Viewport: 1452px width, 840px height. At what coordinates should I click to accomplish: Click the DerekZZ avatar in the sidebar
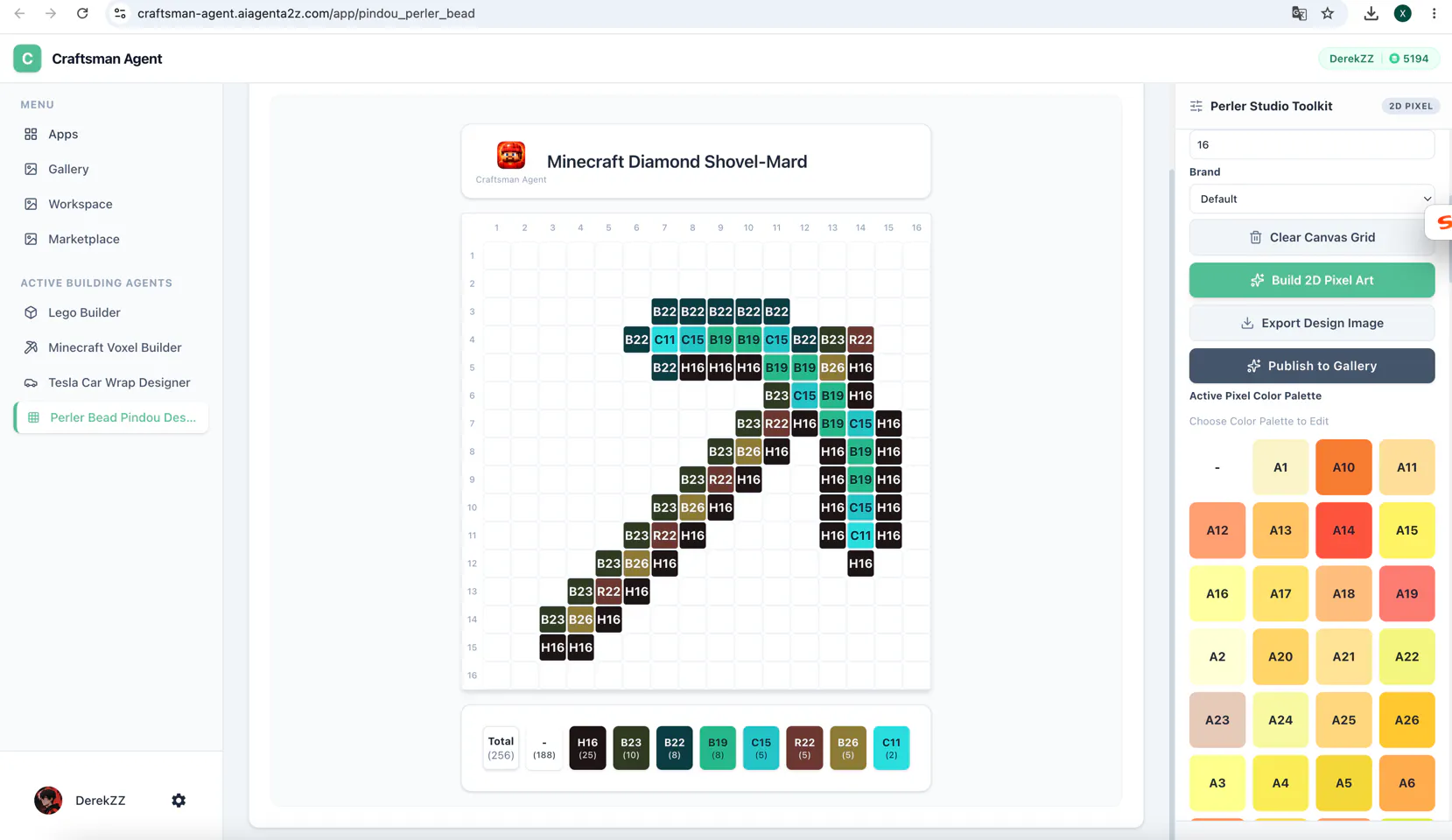48,801
